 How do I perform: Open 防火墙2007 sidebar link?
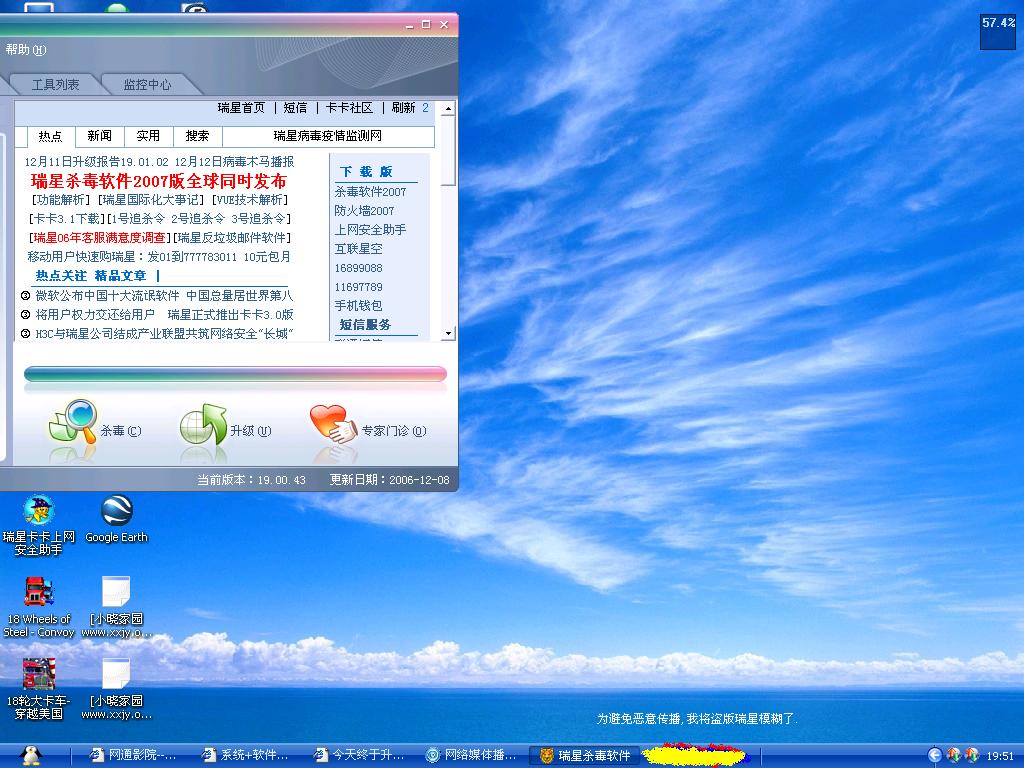point(364,211)
